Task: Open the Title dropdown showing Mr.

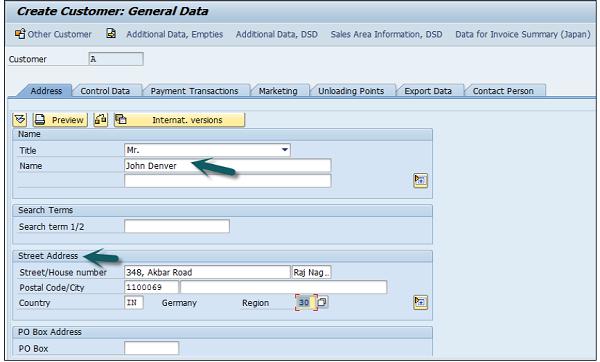Action: (x=207, y=150)
